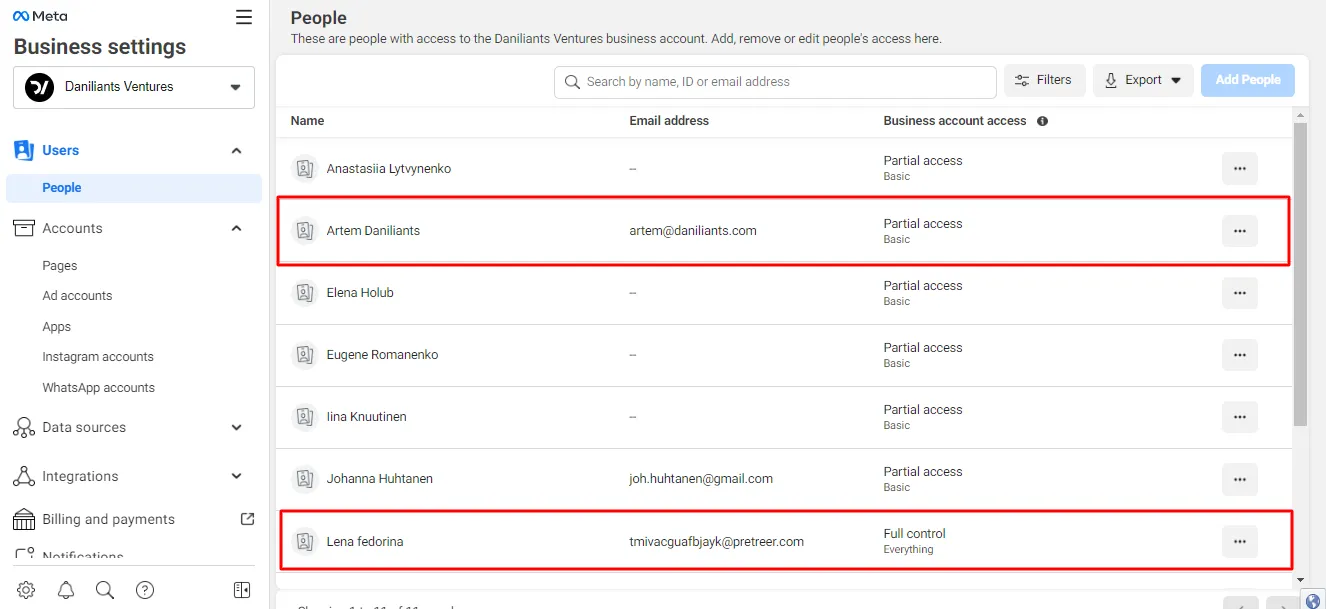Viewport: 1326px width, 609px height.
Task: Click the avatar icon of Lena fedorina
Action: click(x=304, y=541)
